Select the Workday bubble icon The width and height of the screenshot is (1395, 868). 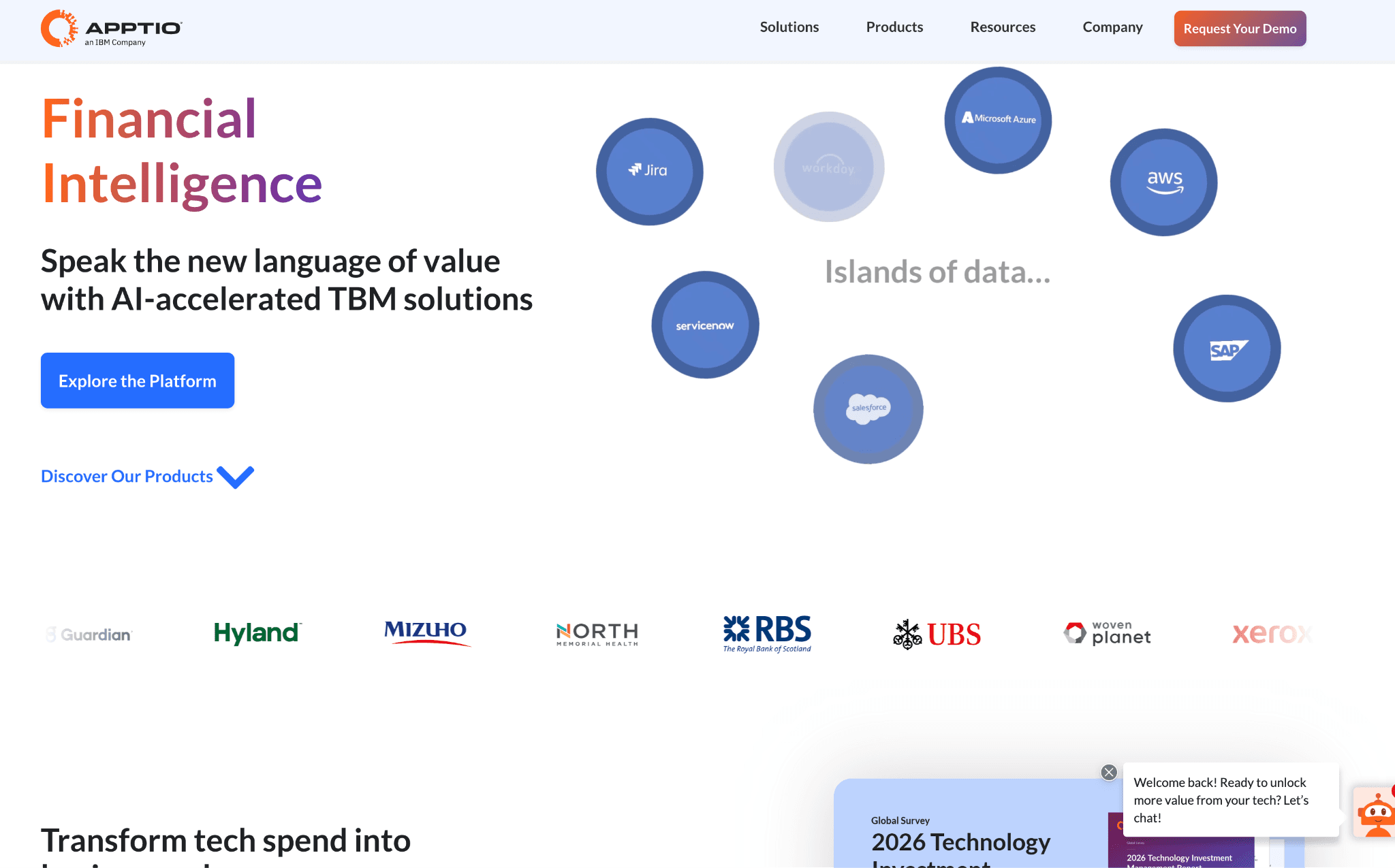point(829,167)
